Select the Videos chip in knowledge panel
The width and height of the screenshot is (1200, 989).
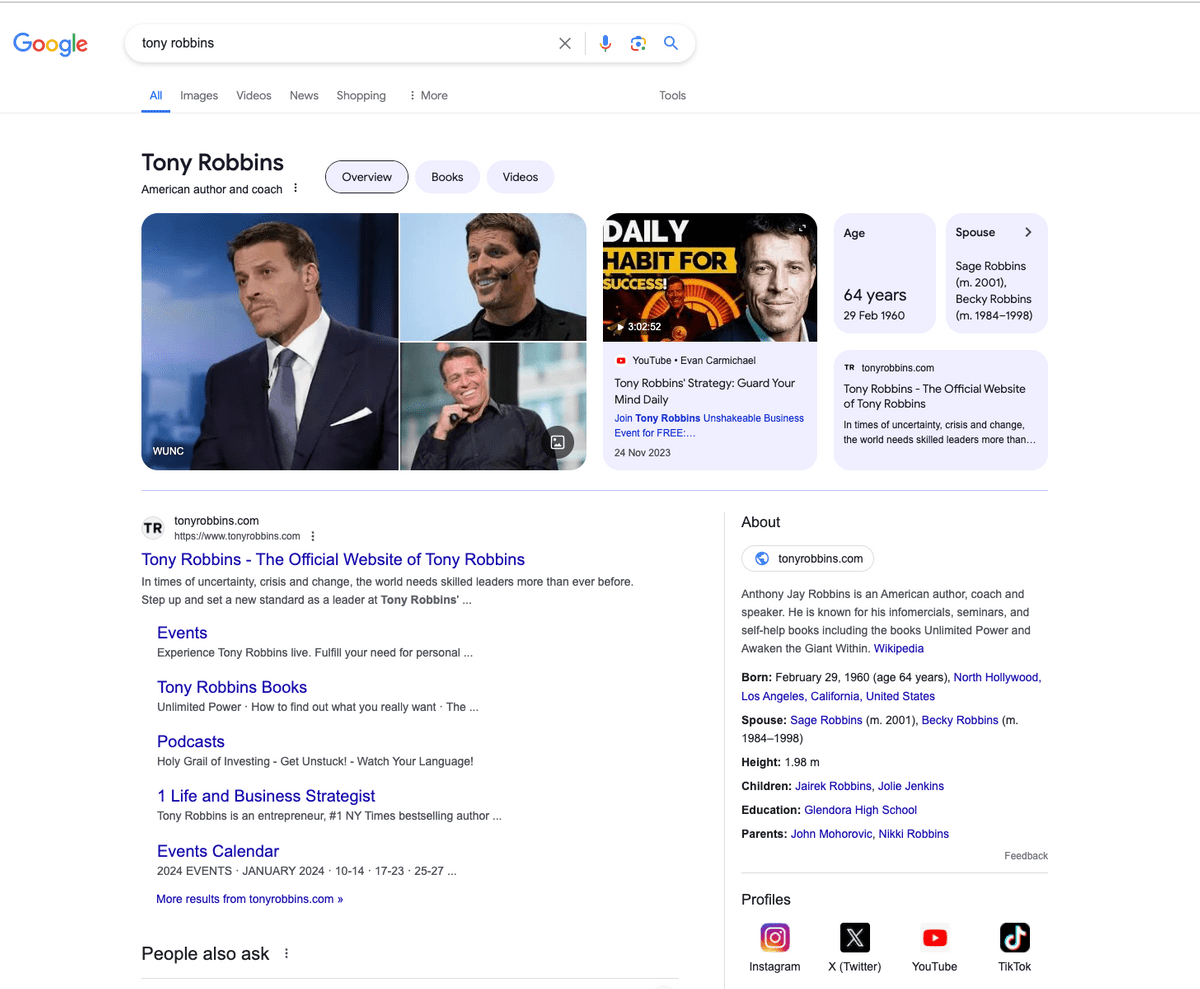click(x=520, y=177)
